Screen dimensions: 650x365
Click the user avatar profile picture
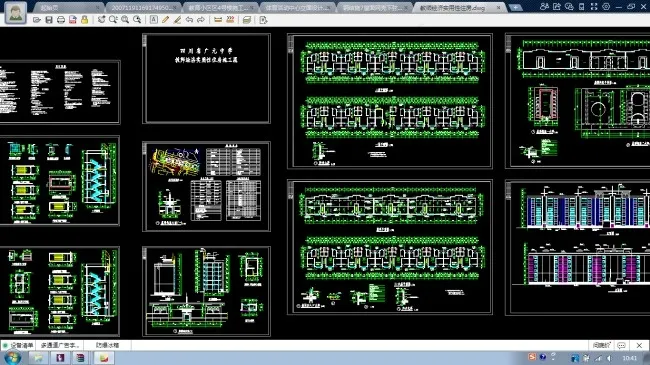pyautogui.click(x=16, y=12)
